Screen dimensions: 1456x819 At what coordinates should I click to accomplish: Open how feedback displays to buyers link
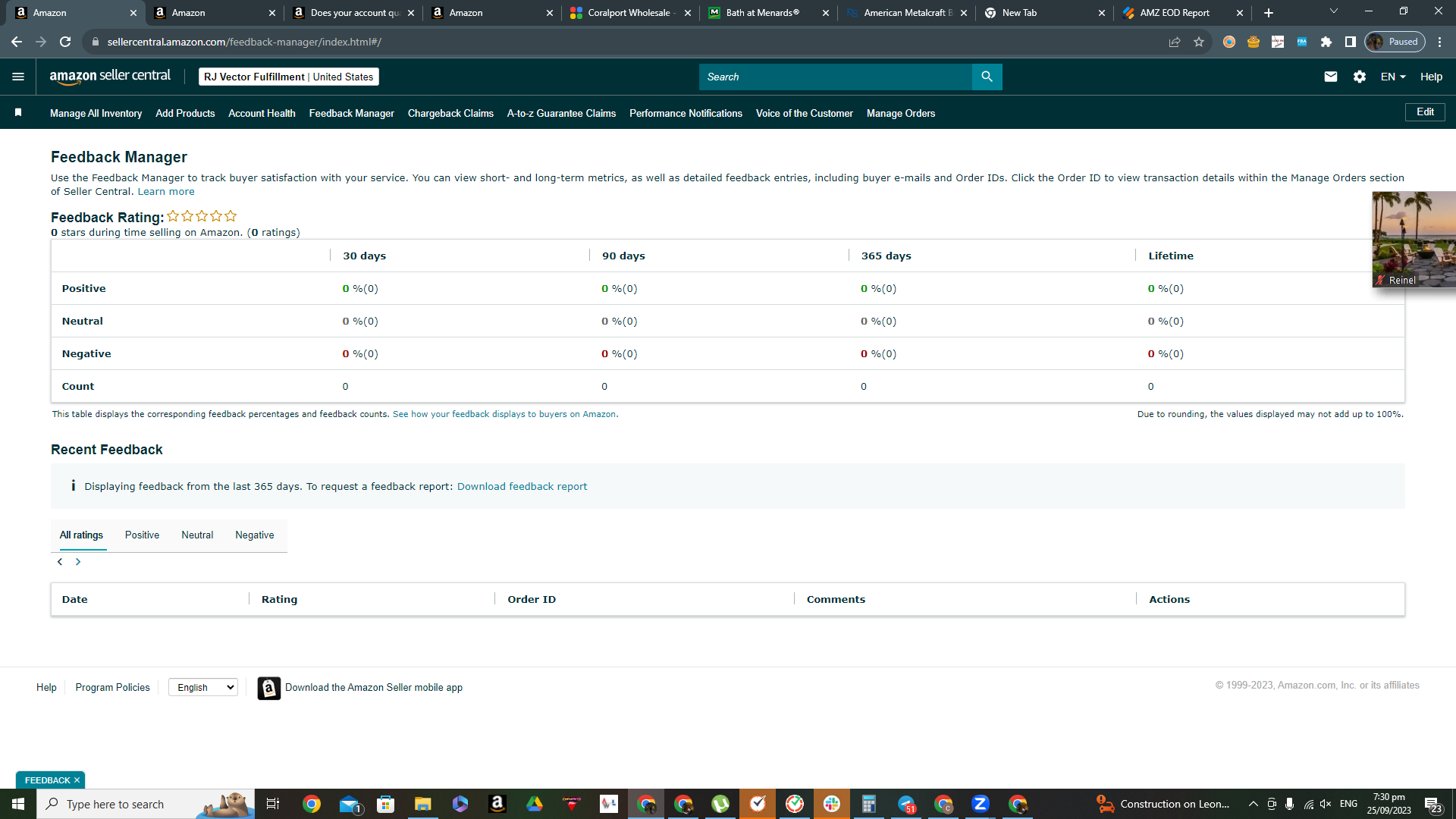point(505,414)
